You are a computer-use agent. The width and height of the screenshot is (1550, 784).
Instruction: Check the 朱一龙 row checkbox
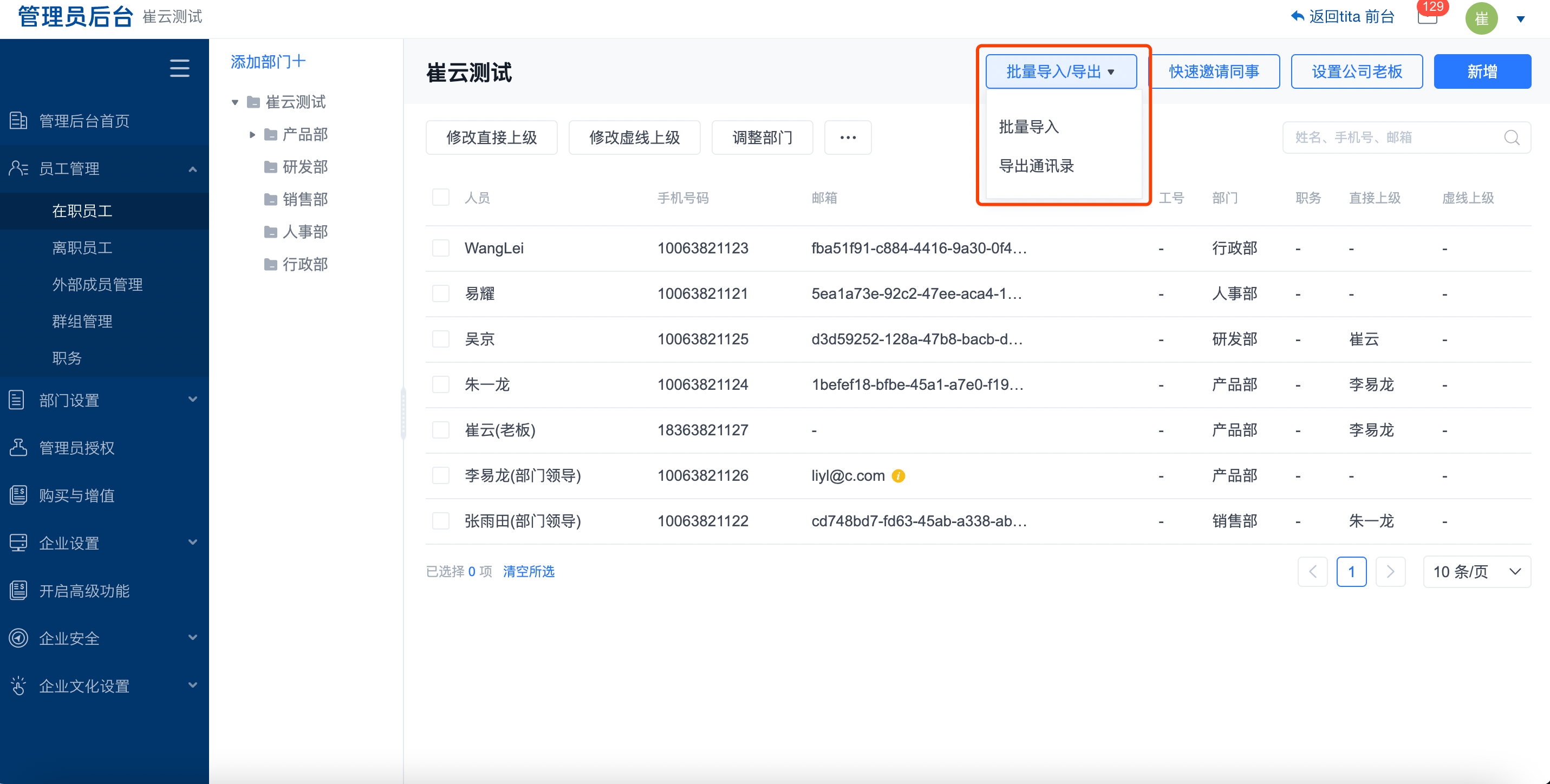tap(440, 384)
